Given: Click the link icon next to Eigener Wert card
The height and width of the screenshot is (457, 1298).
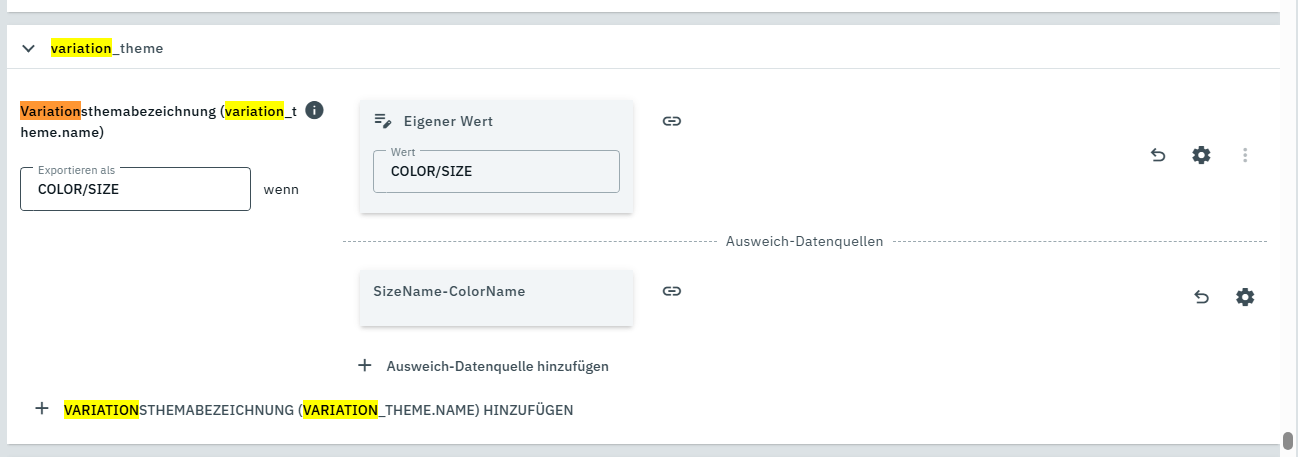Looking at the screenshot, I should 672,121.
